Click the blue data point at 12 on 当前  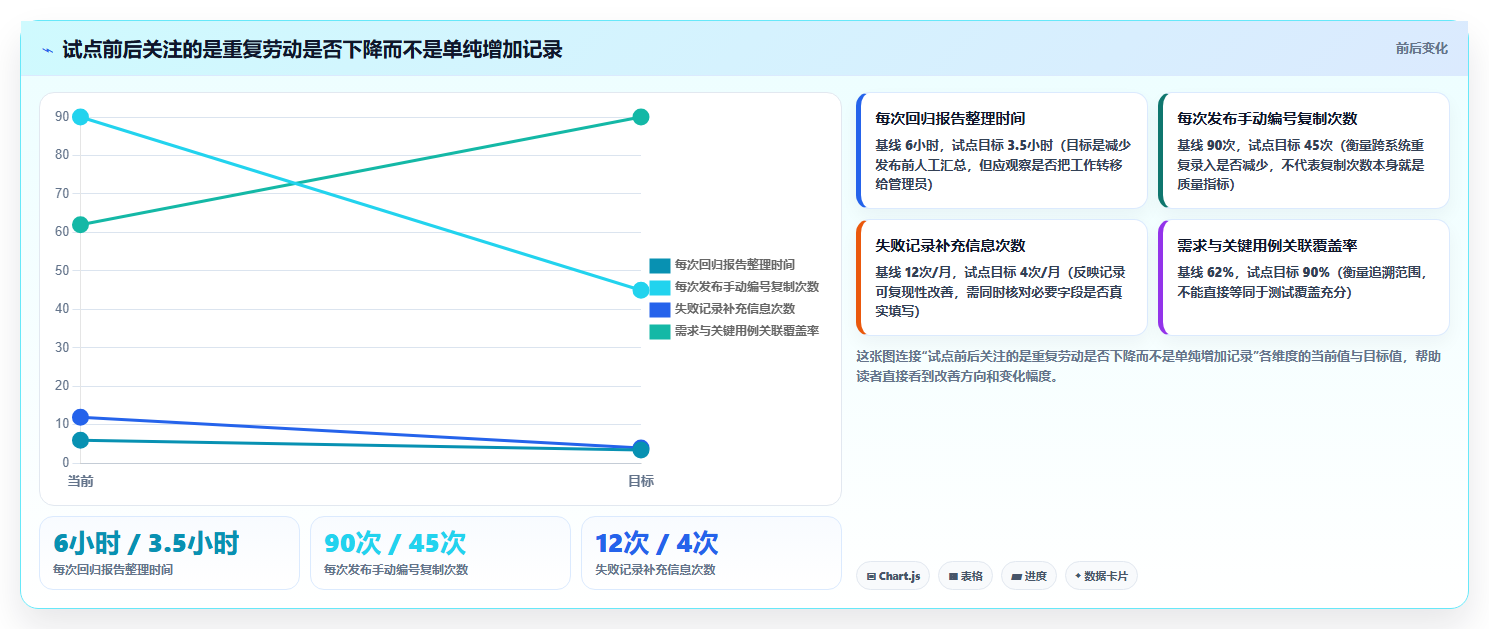pyautogui.click(x=81, y=417)
